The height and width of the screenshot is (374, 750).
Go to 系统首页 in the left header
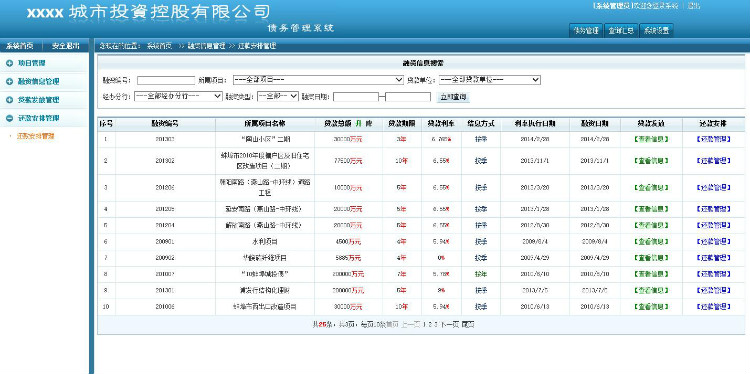tap(20, 46)
